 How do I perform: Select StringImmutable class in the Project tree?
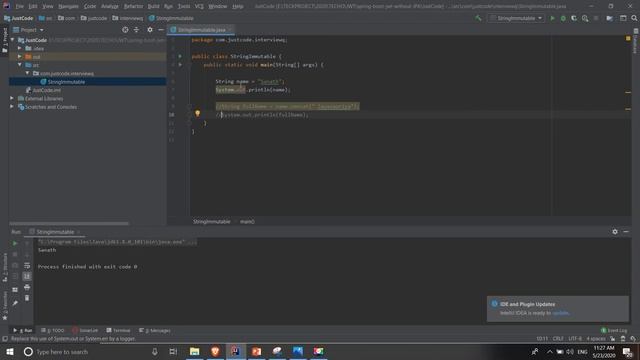pos(66,82)
